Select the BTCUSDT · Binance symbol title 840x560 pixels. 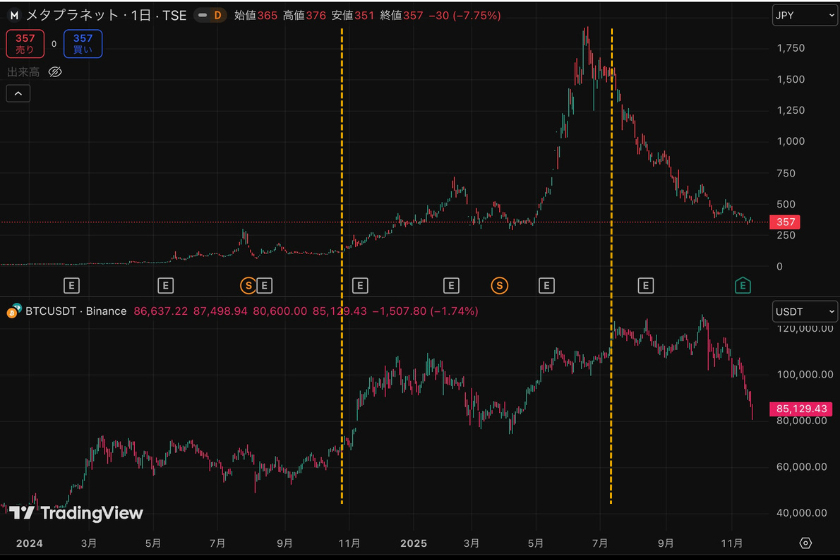click(76, 311)
